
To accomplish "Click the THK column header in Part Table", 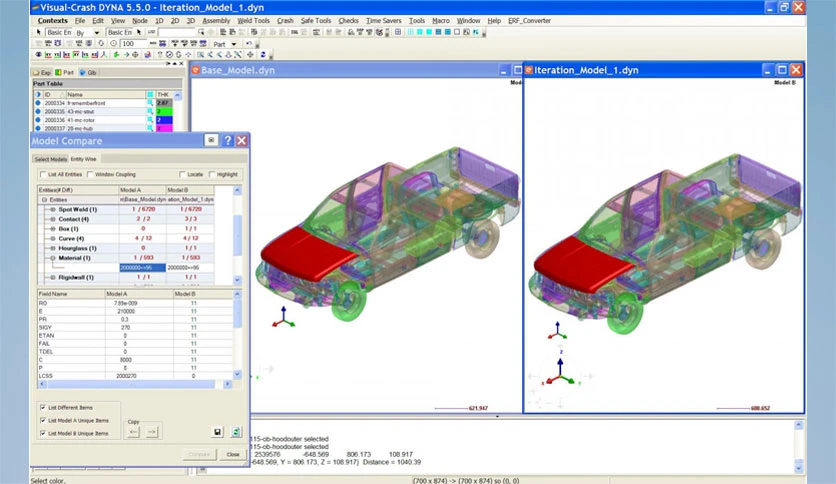I will (163, 94).
